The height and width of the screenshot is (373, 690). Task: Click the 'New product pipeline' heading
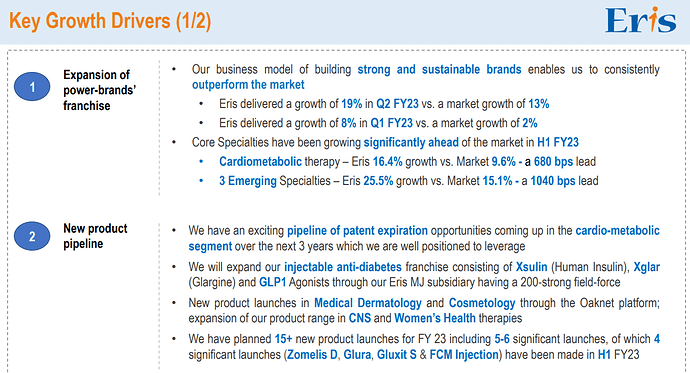(95, 236)
